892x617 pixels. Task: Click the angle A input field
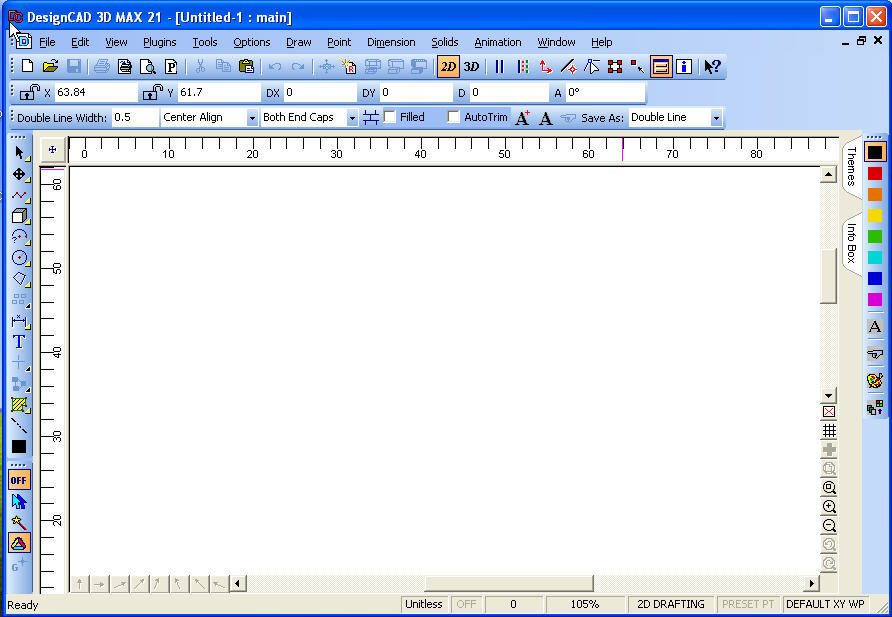click(x=605, y=92)
